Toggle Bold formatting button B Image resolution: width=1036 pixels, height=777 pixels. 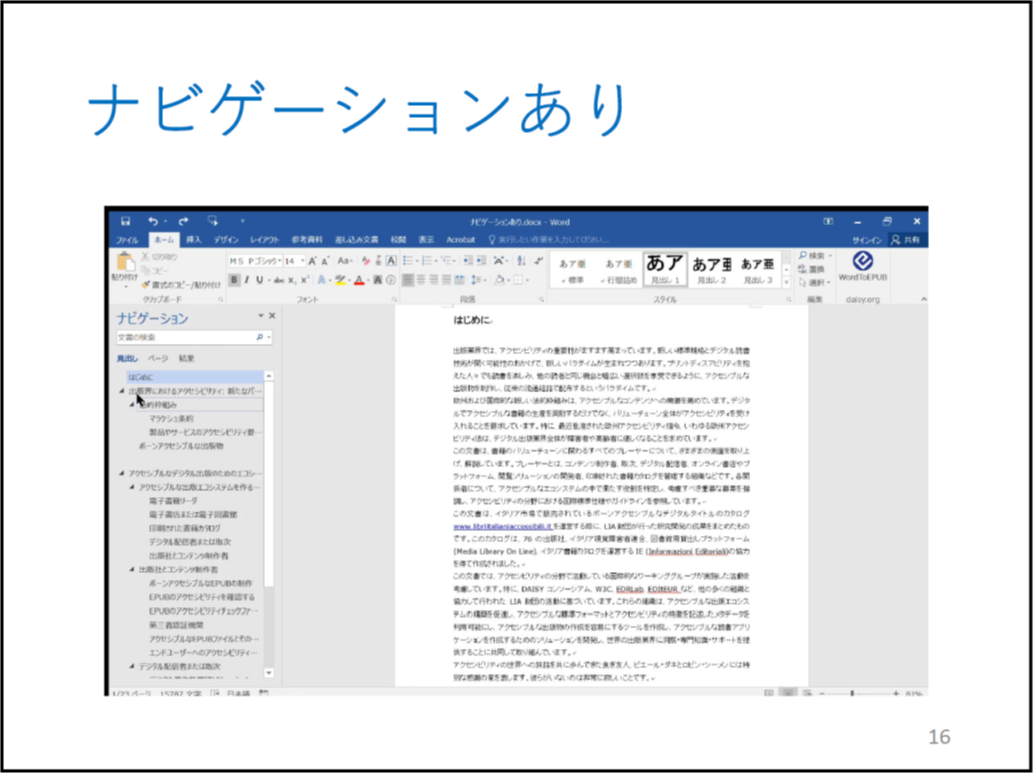234,280
